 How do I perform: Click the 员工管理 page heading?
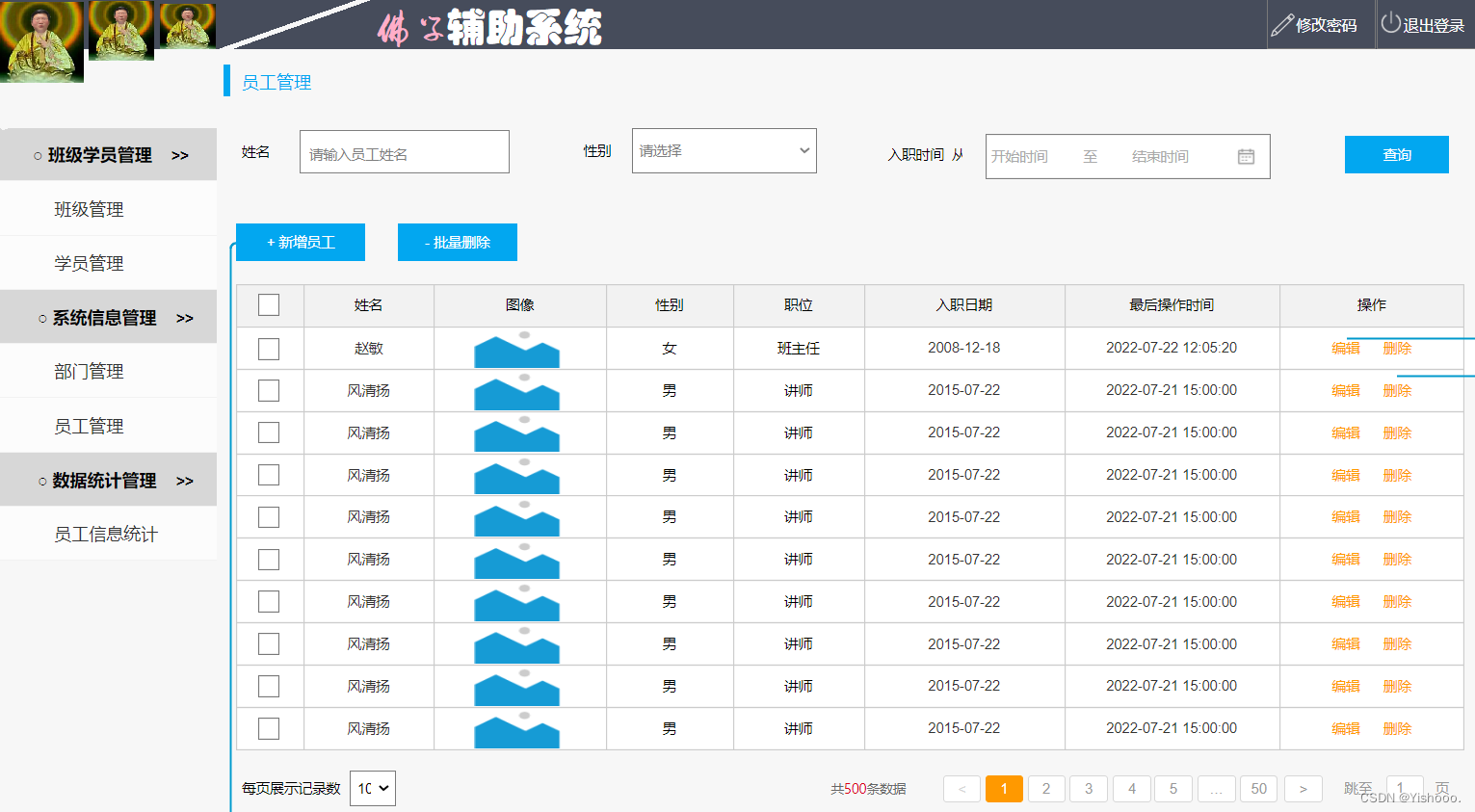point(277,82)
